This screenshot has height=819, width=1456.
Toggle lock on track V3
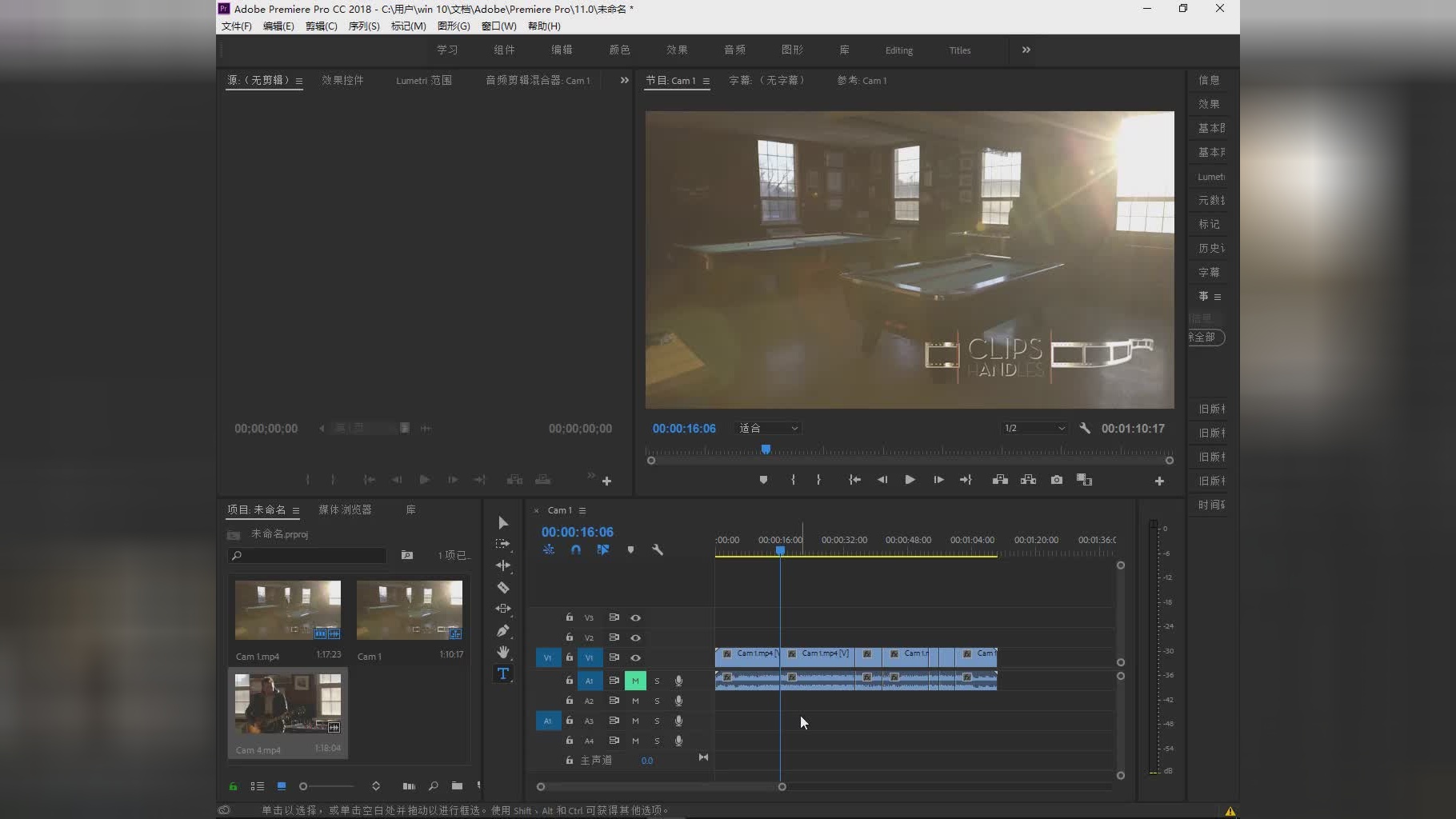(569, 617)
